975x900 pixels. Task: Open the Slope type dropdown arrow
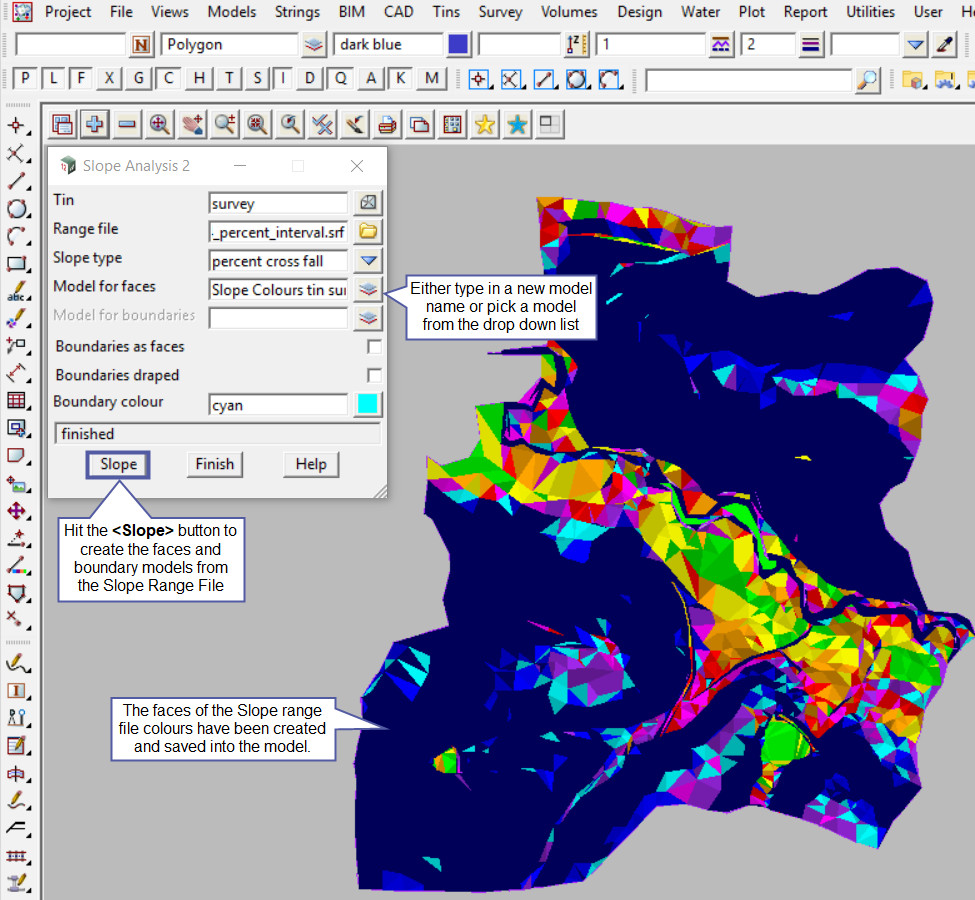click(368, 261)
